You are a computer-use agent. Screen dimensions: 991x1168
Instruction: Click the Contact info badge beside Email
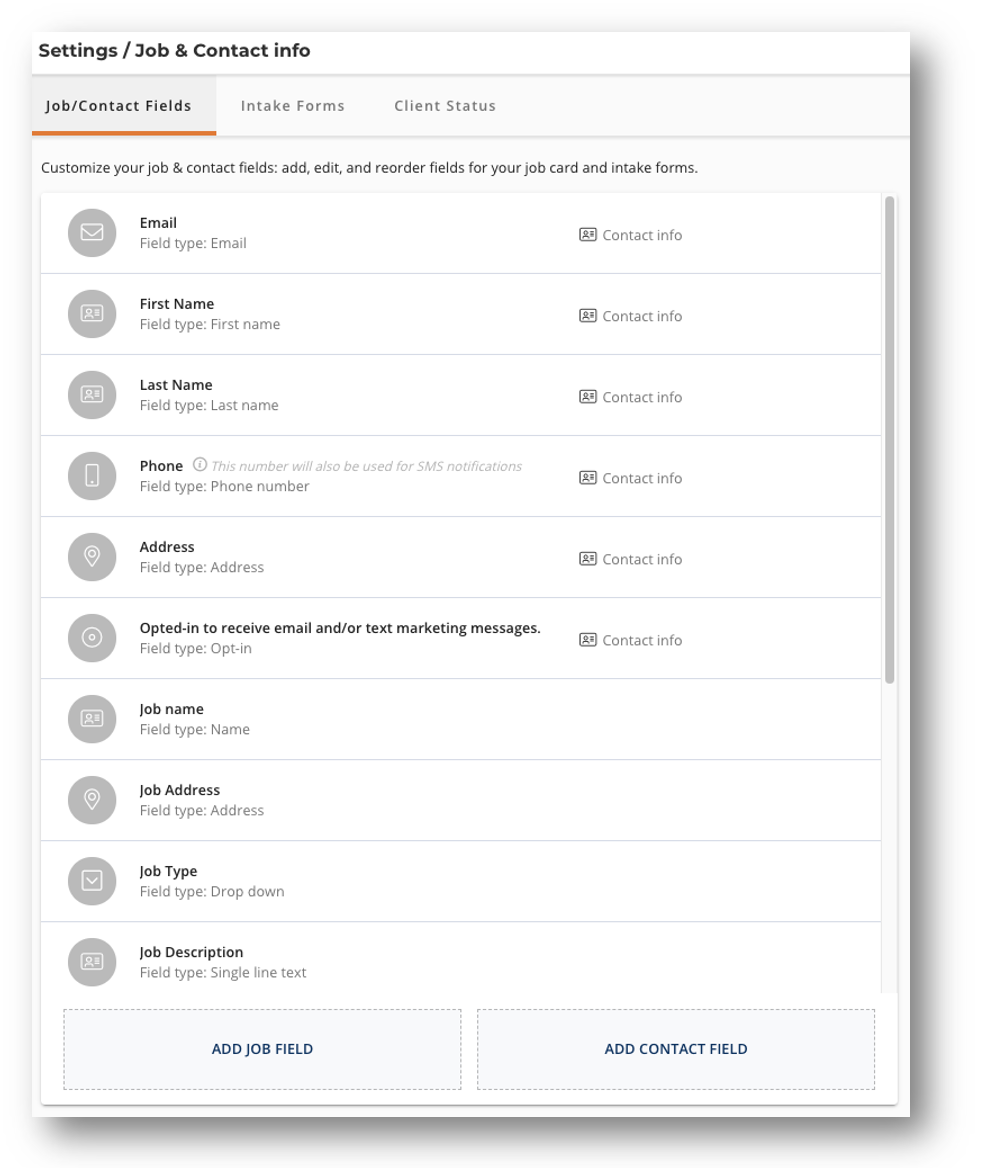630,235
